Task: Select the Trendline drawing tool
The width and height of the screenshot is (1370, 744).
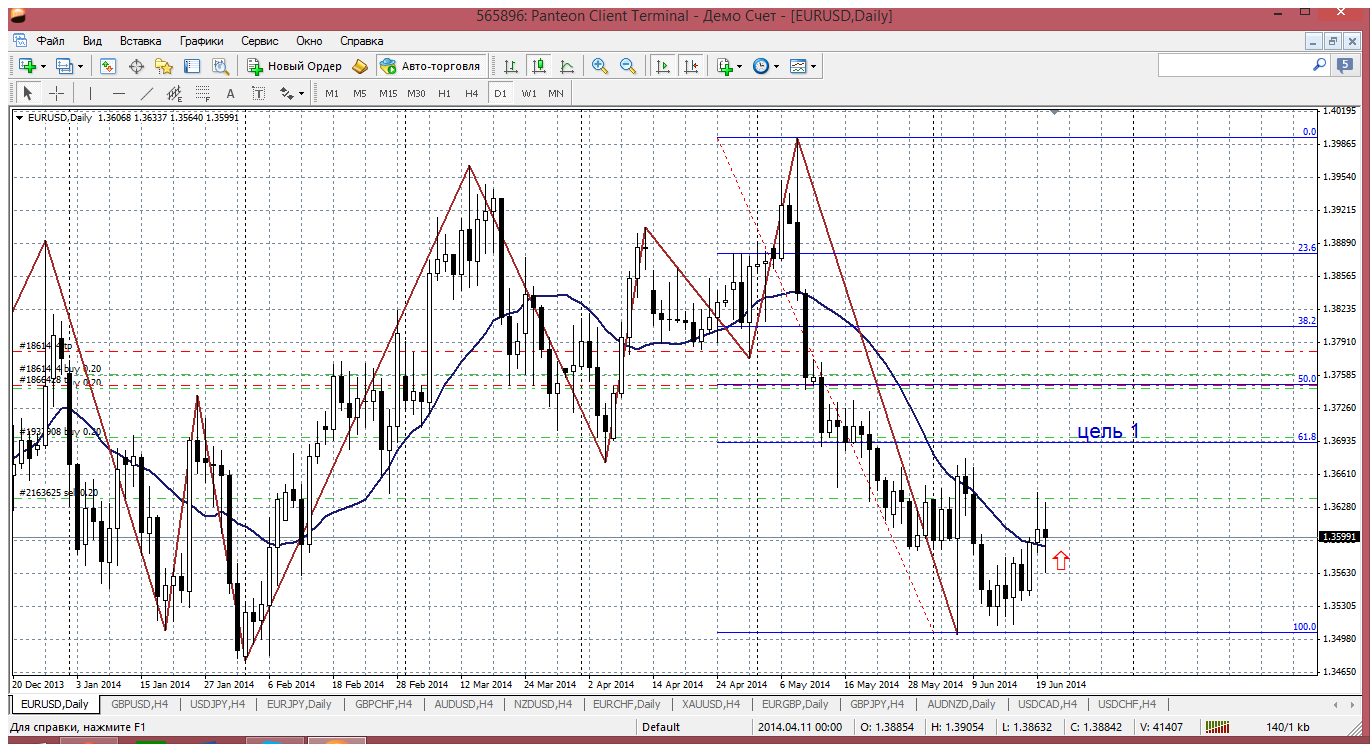Action: (147, 93)
